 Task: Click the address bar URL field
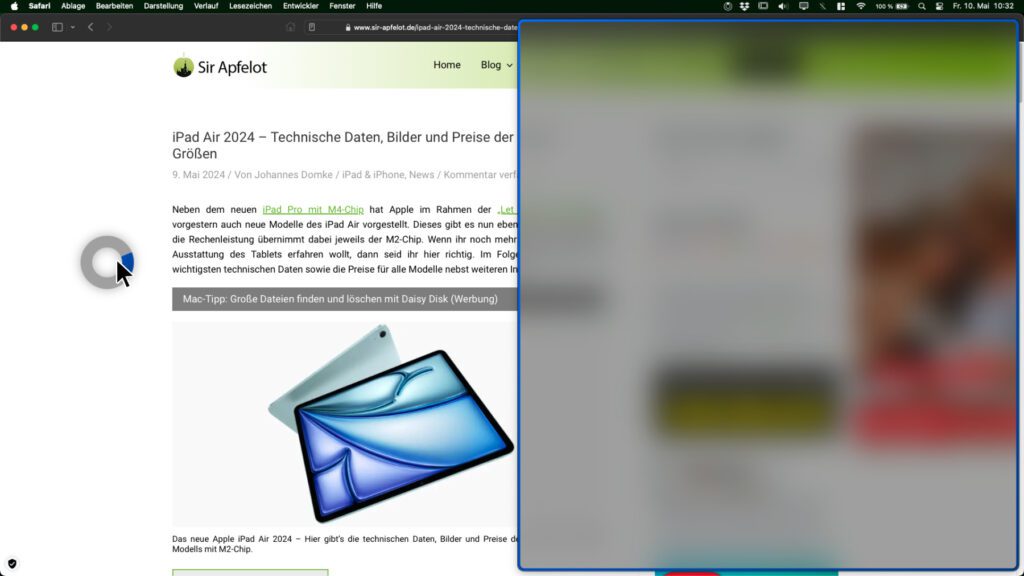431,27
